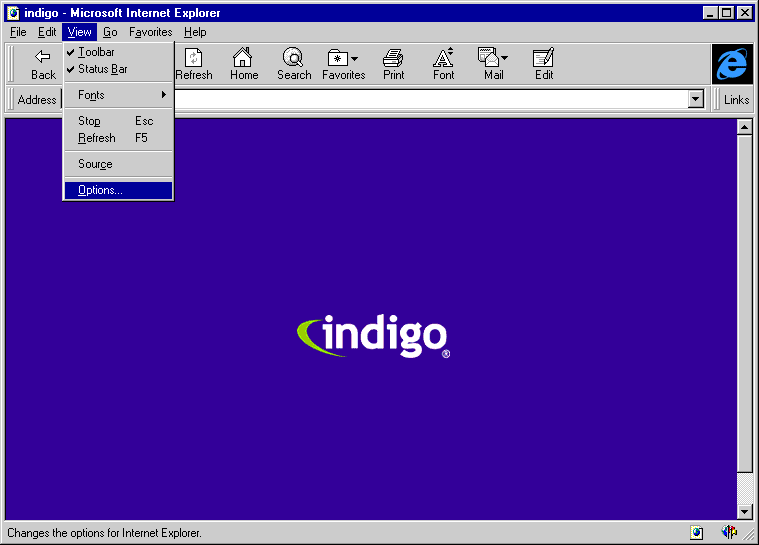
Task: Close the open View menu
Action: (x=79, y=32)
